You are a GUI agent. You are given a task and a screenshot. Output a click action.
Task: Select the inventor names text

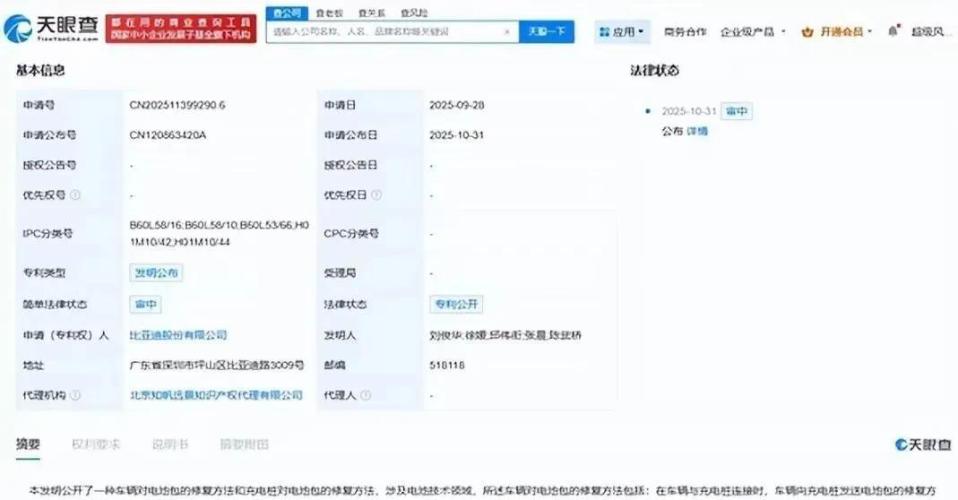505,335
